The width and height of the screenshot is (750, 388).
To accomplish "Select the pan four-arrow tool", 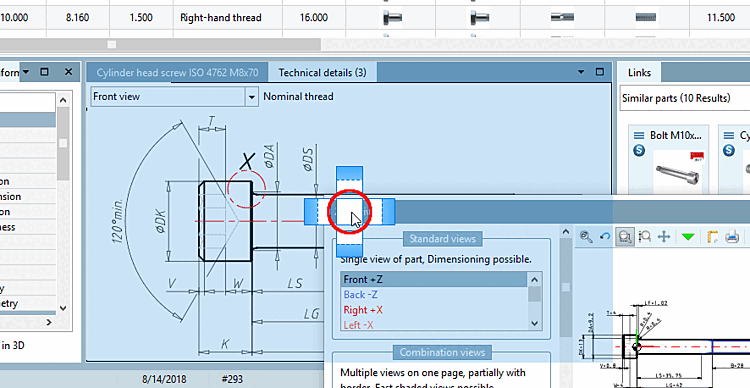I will [x=664, y=236].
